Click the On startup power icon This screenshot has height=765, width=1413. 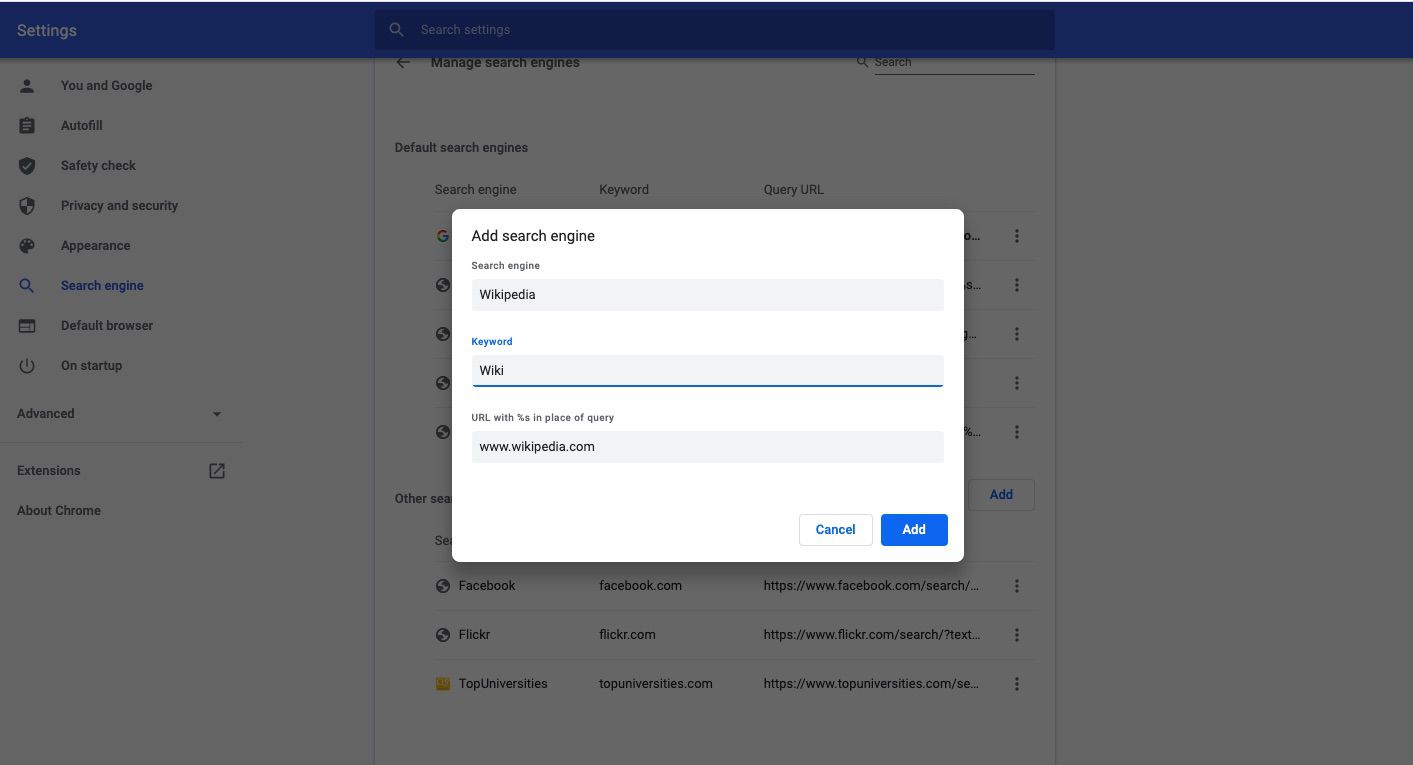pos(27,366)
